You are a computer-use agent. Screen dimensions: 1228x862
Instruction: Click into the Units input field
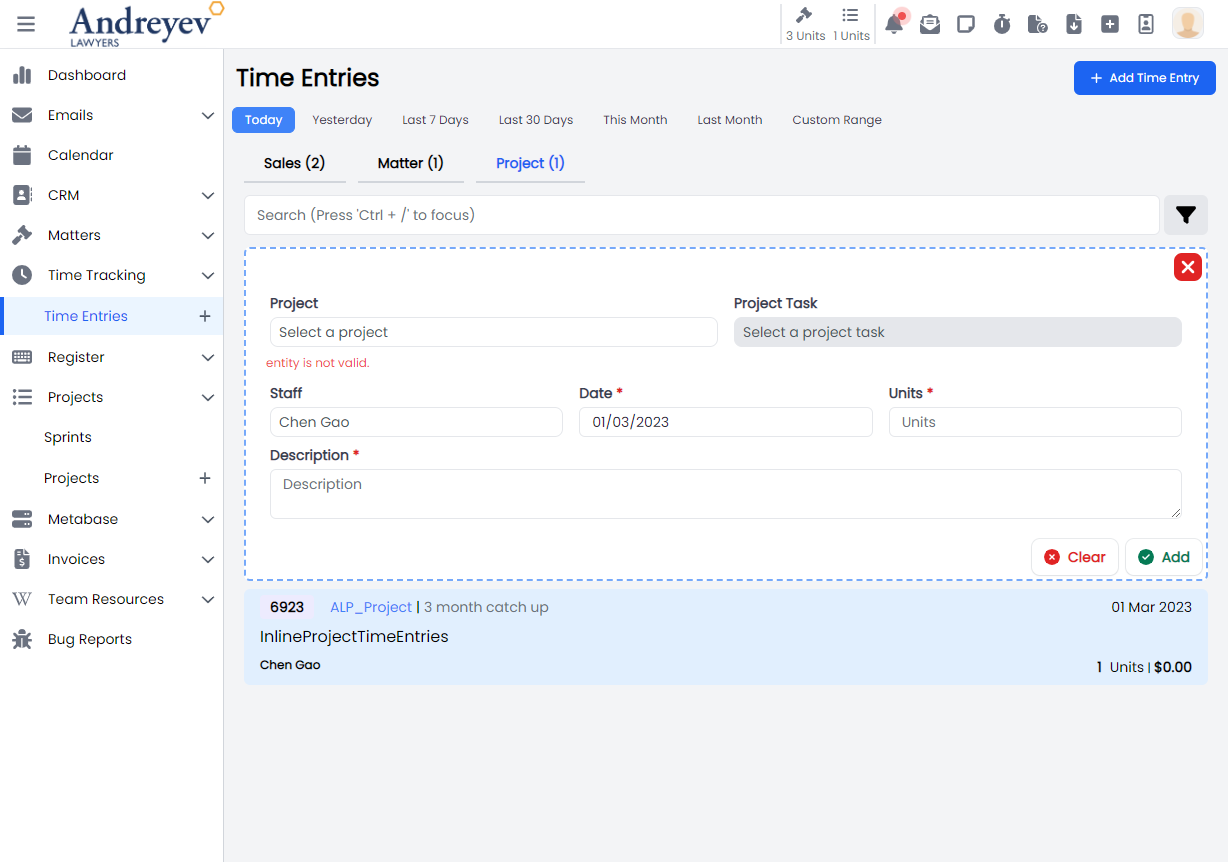click(x=1034, y=422)
